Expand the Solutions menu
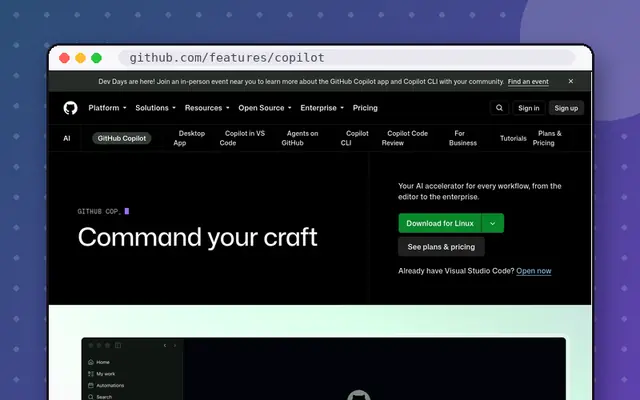 [x=156, y=108]
